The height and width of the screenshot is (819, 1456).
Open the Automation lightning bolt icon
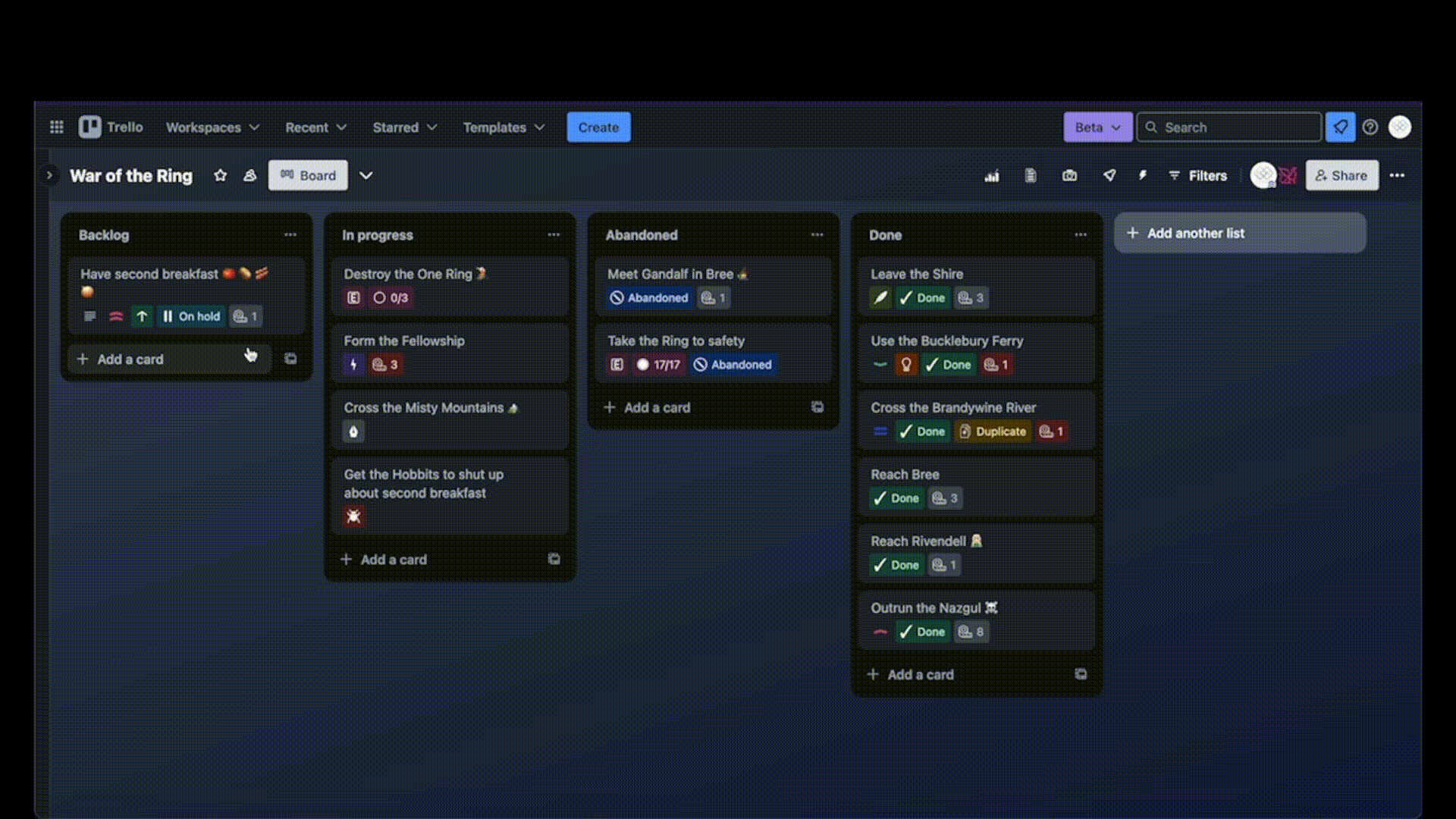click(1143, 176)
